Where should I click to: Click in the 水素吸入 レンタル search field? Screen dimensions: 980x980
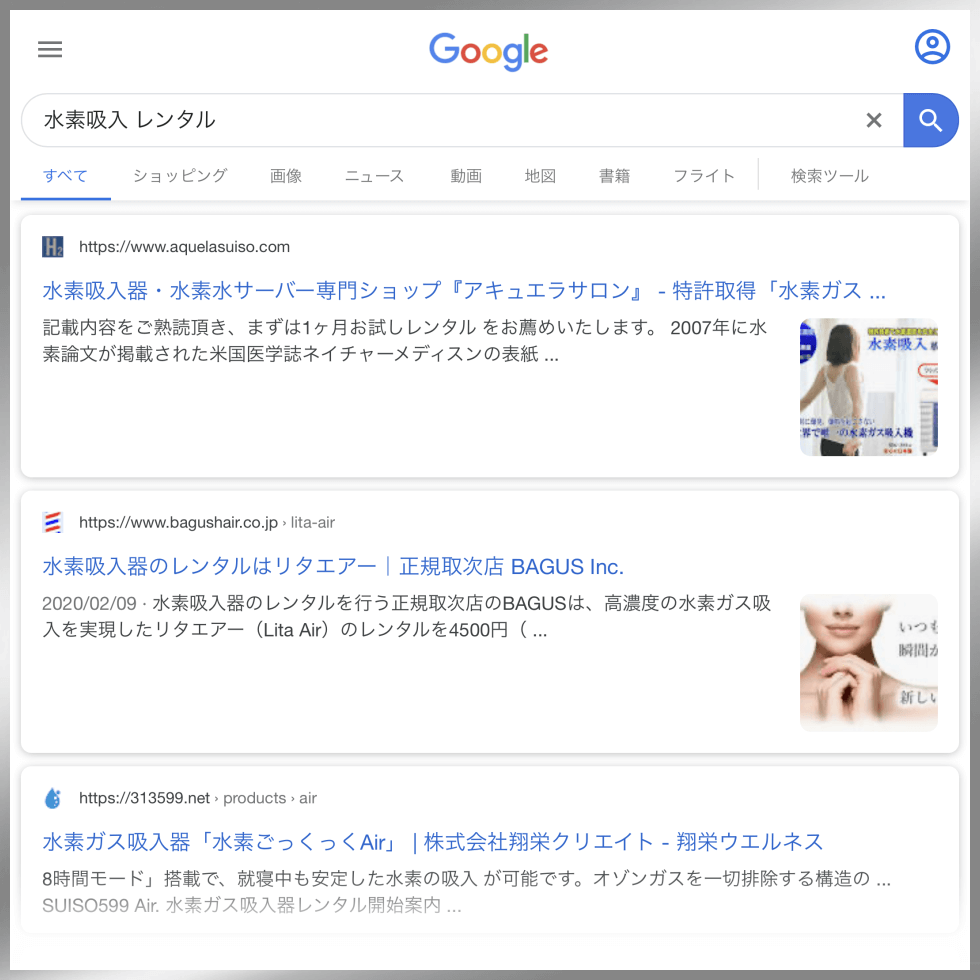point(441,120)
